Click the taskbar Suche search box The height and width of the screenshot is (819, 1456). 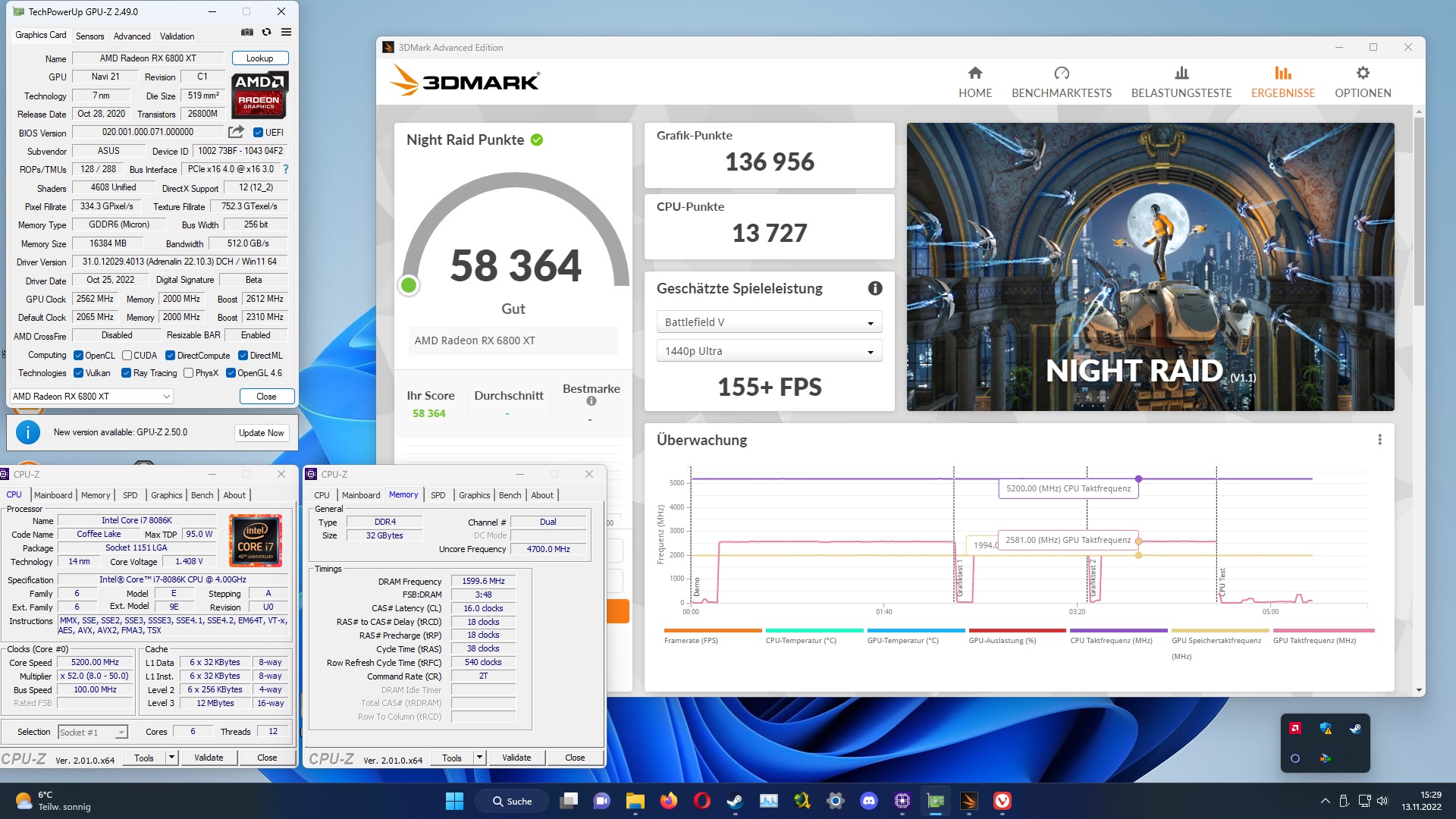point(512,801)
